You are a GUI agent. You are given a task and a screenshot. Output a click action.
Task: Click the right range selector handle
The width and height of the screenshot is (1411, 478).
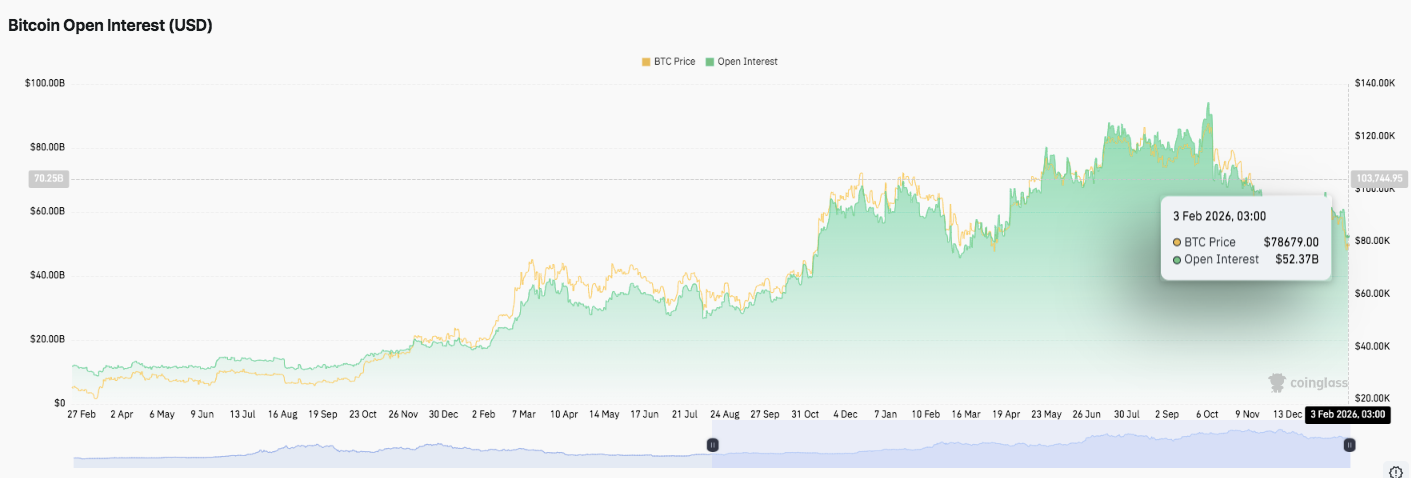(1349, 445)
